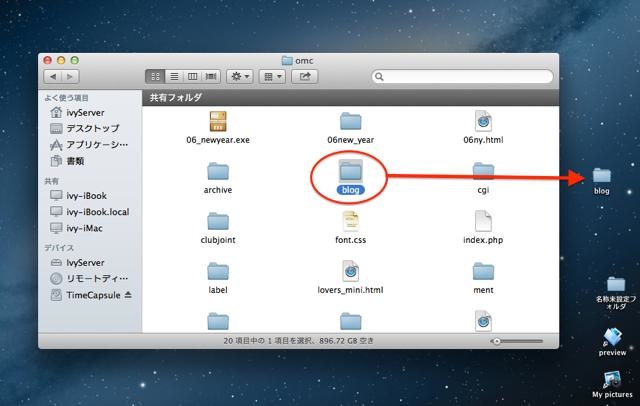Open the 06ny.html file
640x406 pixels.
[x=482, y=123]
